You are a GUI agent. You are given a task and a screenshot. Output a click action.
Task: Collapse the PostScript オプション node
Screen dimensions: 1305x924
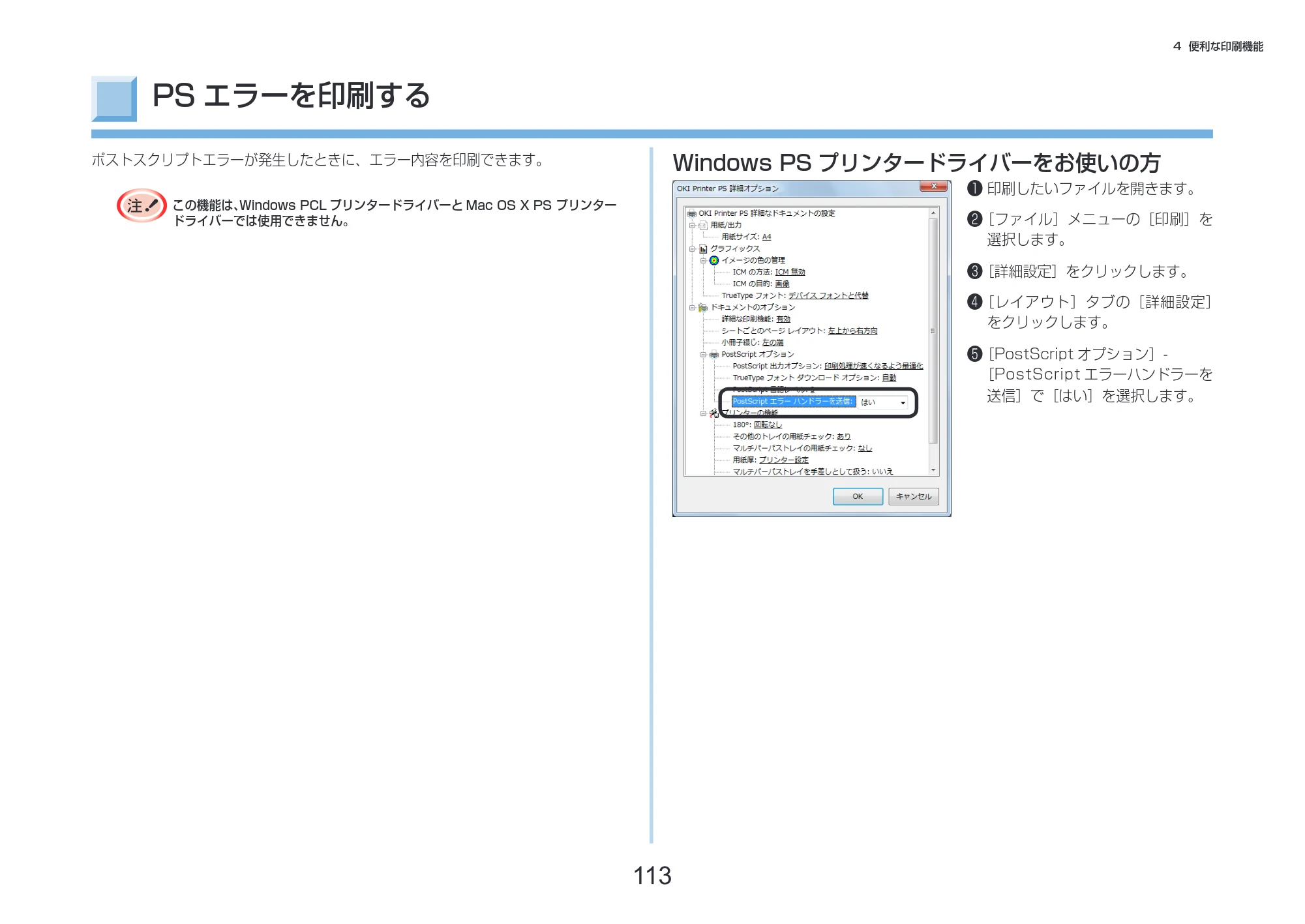703,354
